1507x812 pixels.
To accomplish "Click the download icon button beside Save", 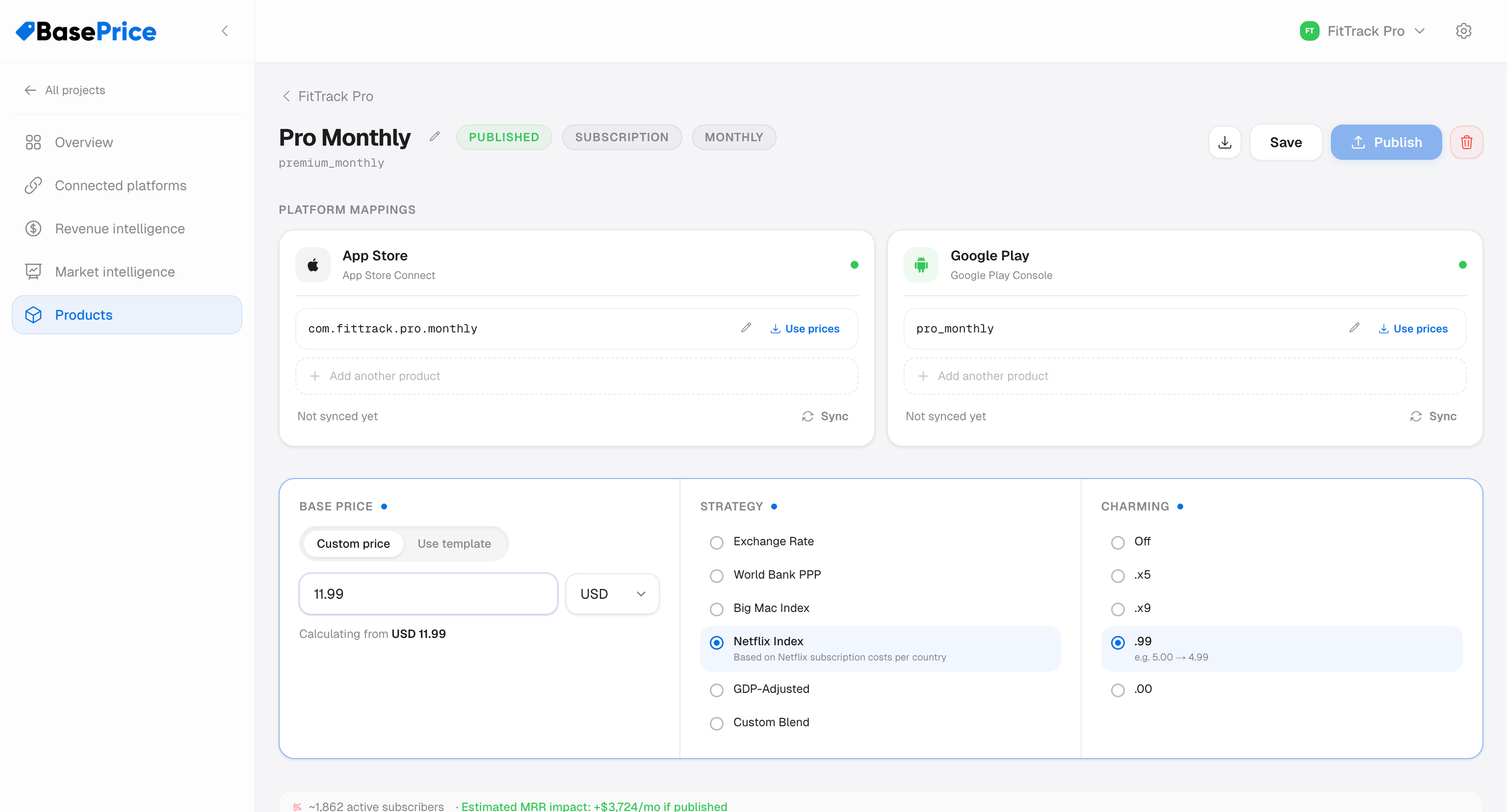I will (x=1224, y=142).
